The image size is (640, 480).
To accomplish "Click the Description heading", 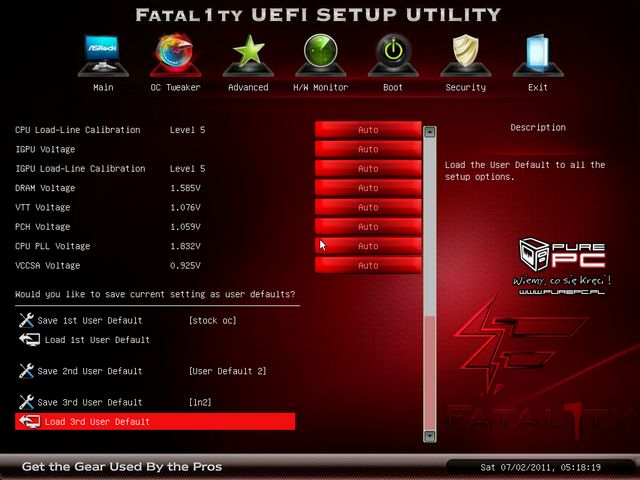I will [538, 127].
